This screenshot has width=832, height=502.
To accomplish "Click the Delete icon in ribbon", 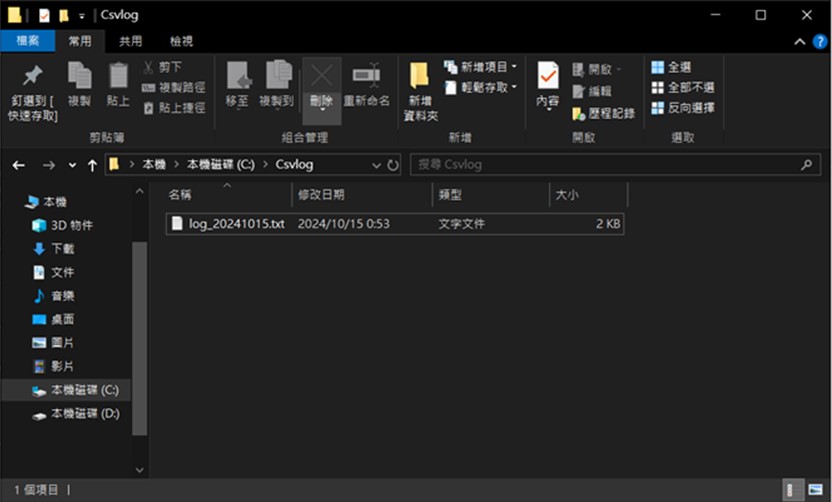I will [321, 78].
